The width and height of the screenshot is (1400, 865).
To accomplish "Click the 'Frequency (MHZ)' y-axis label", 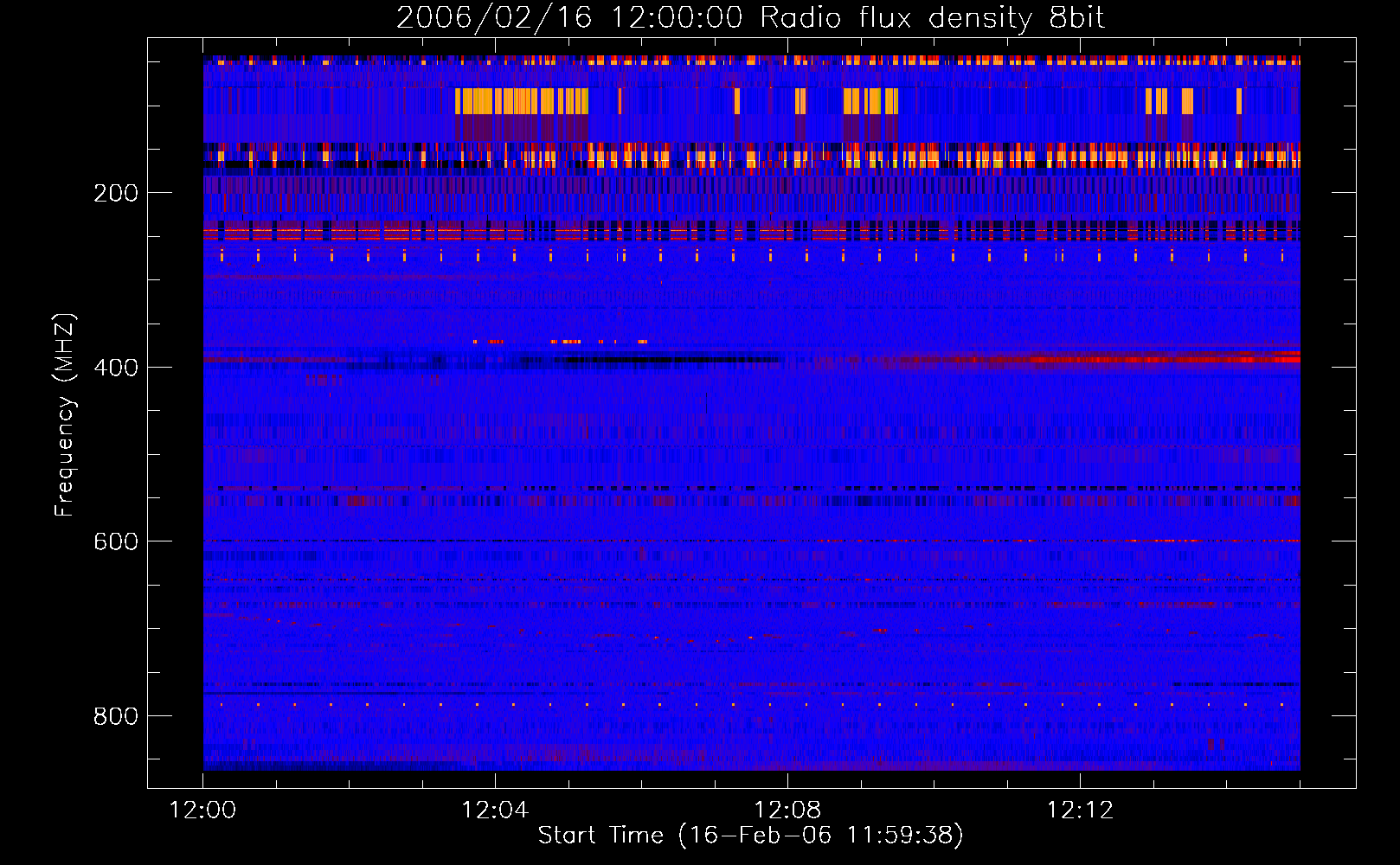I will (x=65, y=414).
